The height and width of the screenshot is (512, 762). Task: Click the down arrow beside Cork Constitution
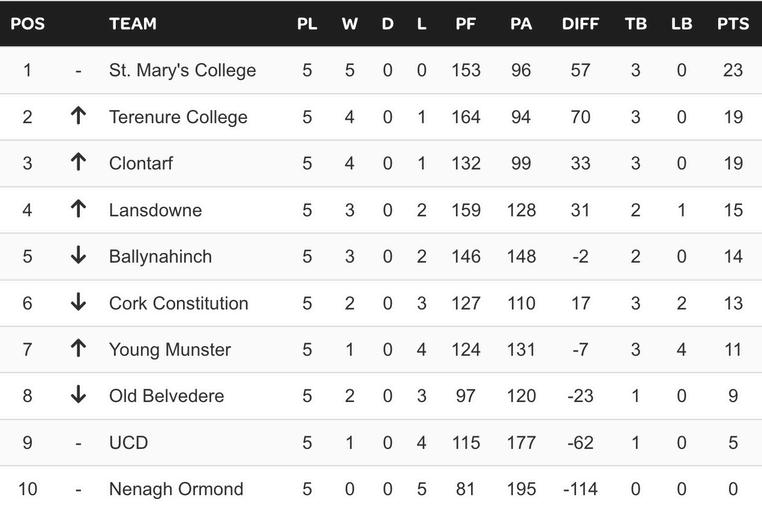tap(78, 302)
